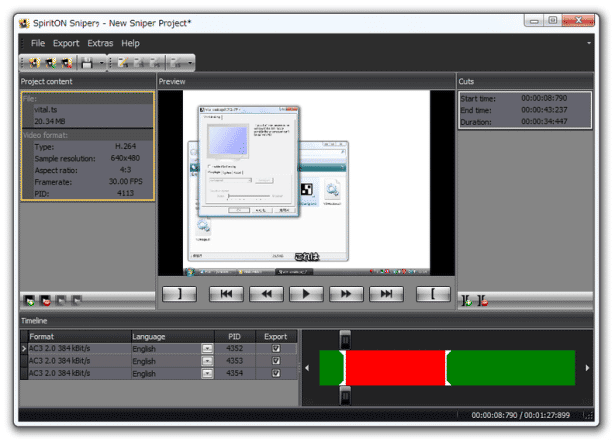Click the 640x480 sample resolution value
The image size is (615, 442).
125,158
